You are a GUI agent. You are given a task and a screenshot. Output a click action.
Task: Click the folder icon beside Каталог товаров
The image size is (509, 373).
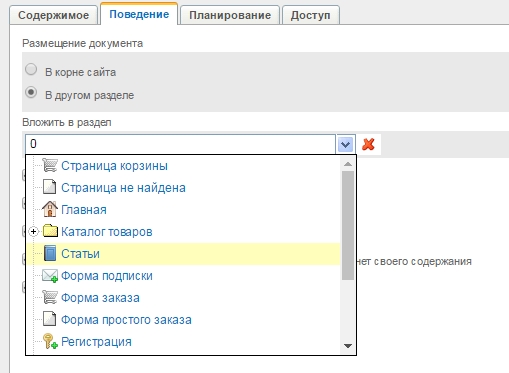point(50,231)
